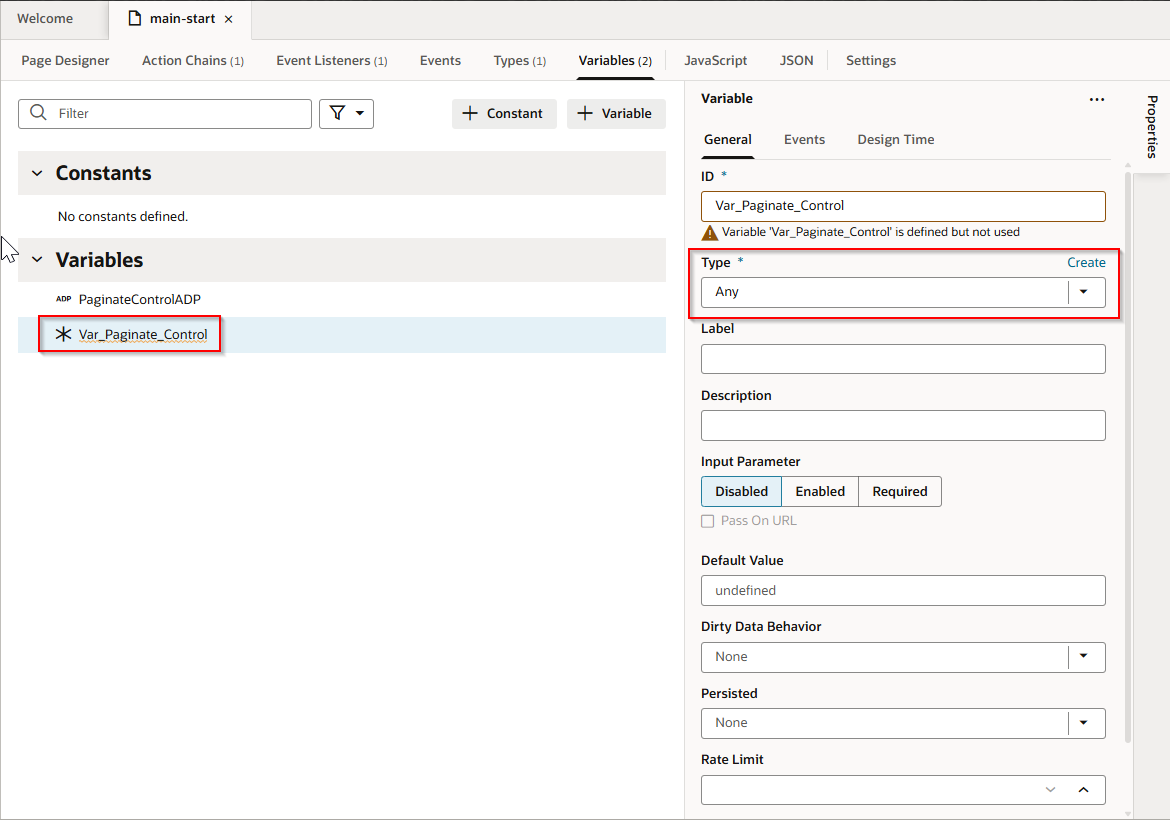Screen dimensions: 1170x820
Task: Switch to the Action Chains tab
Action: (x=192, y=61)
